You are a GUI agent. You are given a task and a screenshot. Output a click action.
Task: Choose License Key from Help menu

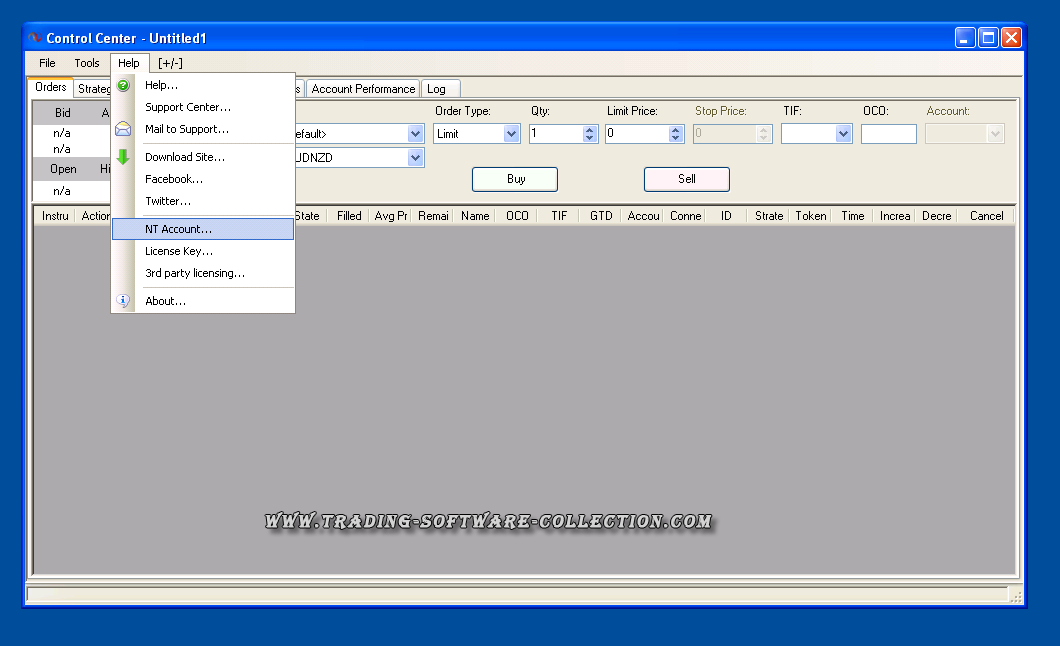[179, 251]
